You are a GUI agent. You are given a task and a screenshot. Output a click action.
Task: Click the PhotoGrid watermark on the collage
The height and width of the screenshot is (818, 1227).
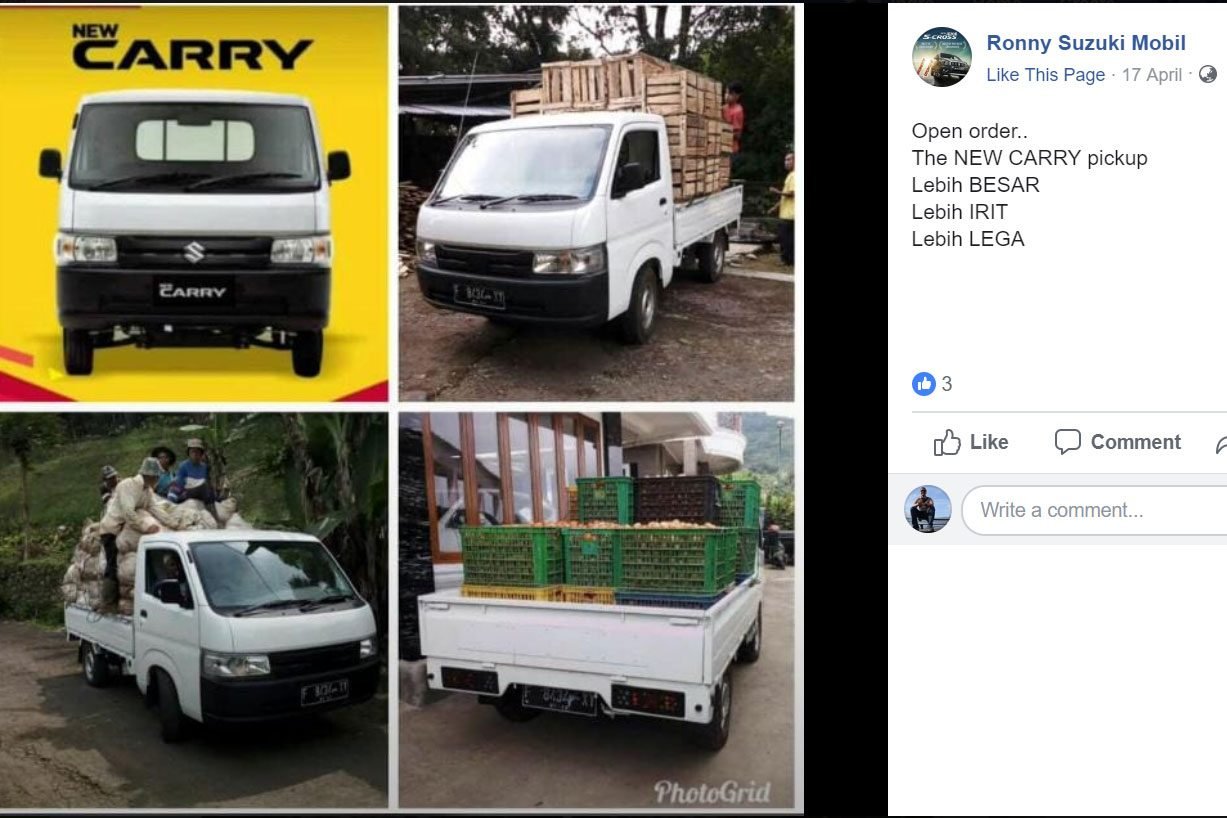(712, 792)
